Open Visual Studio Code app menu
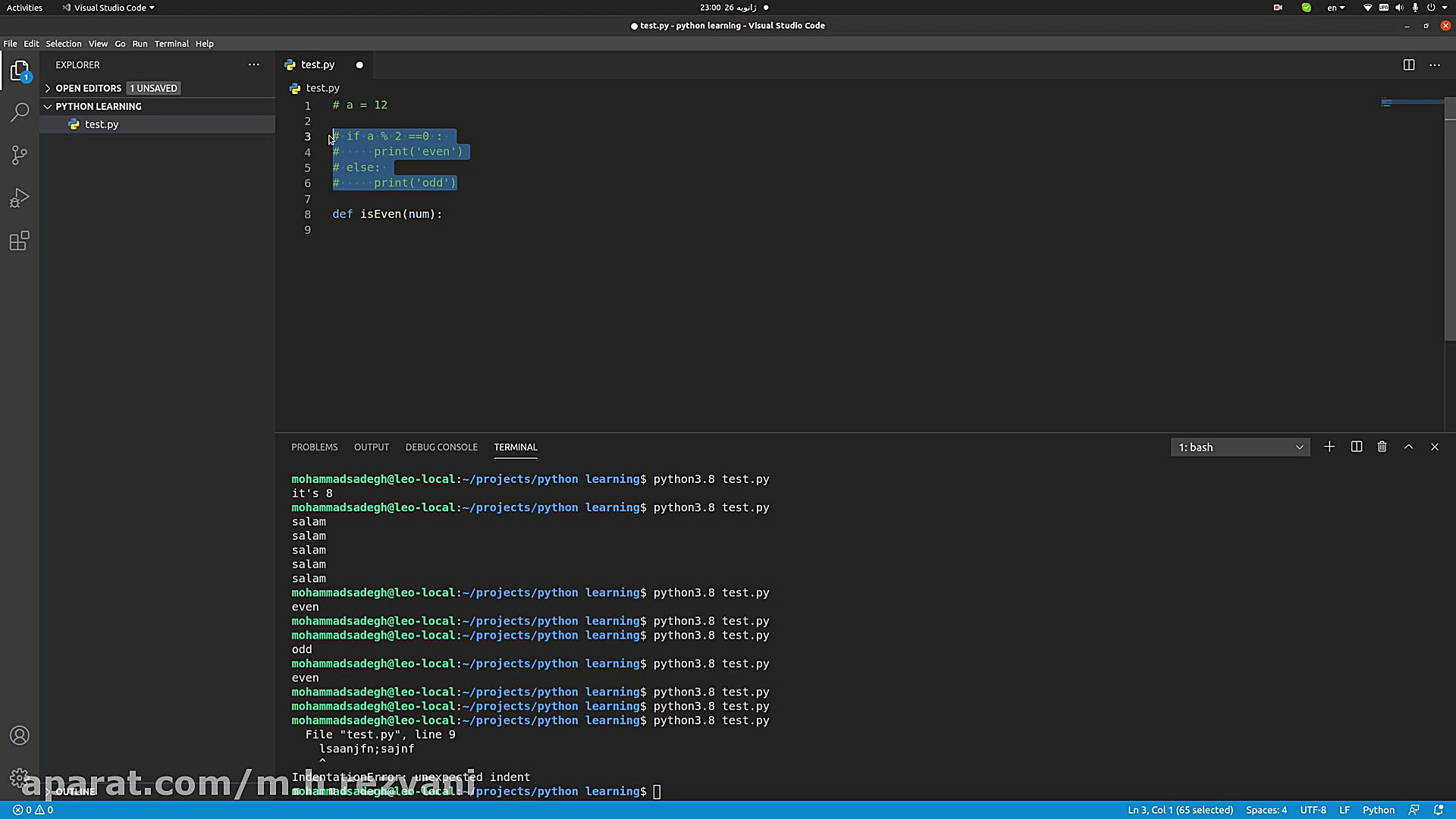This screenshot has width=1456, height=819. tap(108, 8)
